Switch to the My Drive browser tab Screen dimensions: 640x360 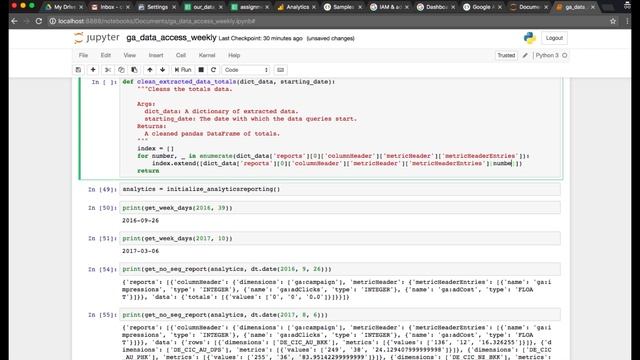(64, 7)
